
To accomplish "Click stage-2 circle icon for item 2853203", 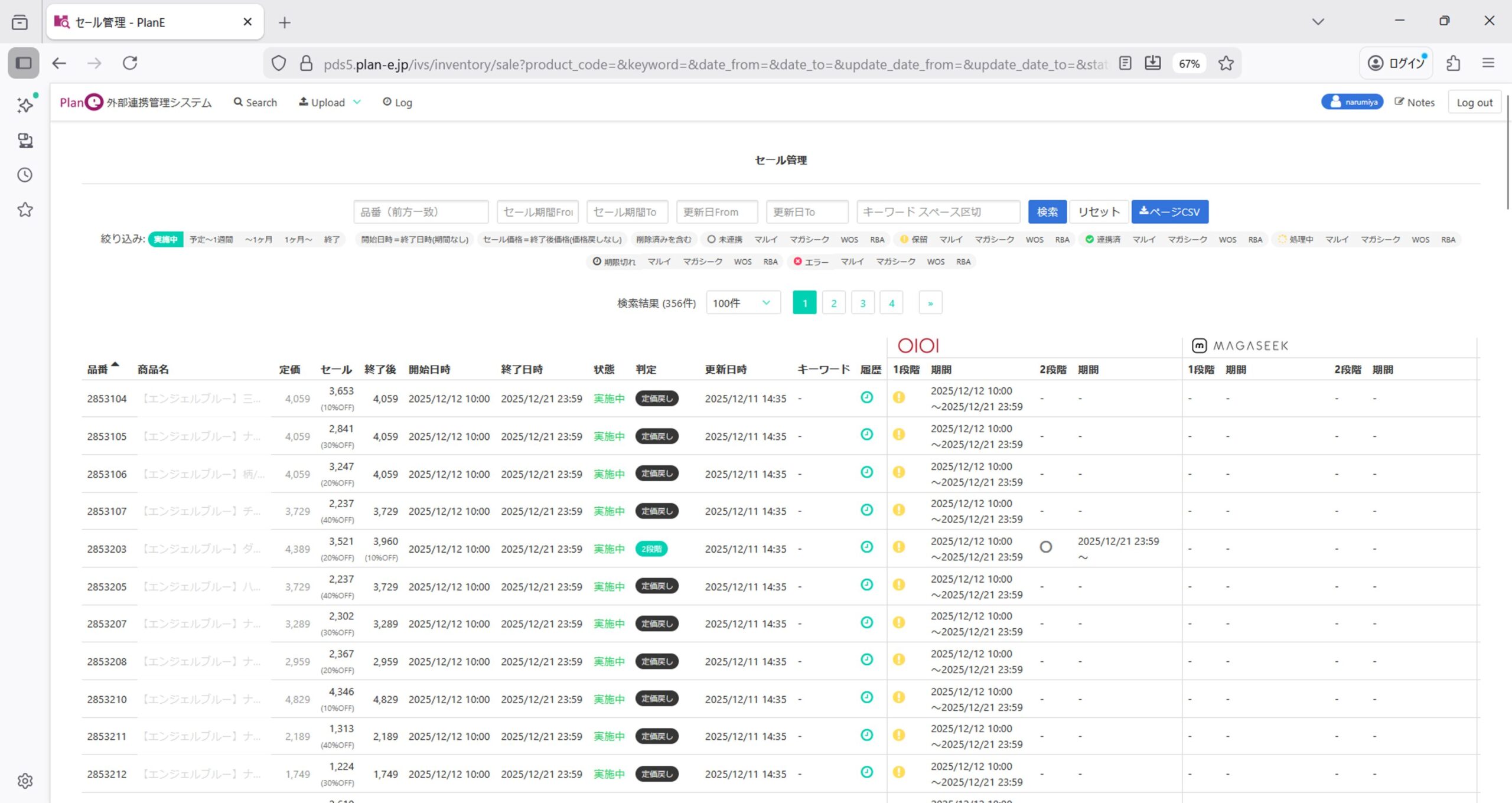I will 1045,547.
